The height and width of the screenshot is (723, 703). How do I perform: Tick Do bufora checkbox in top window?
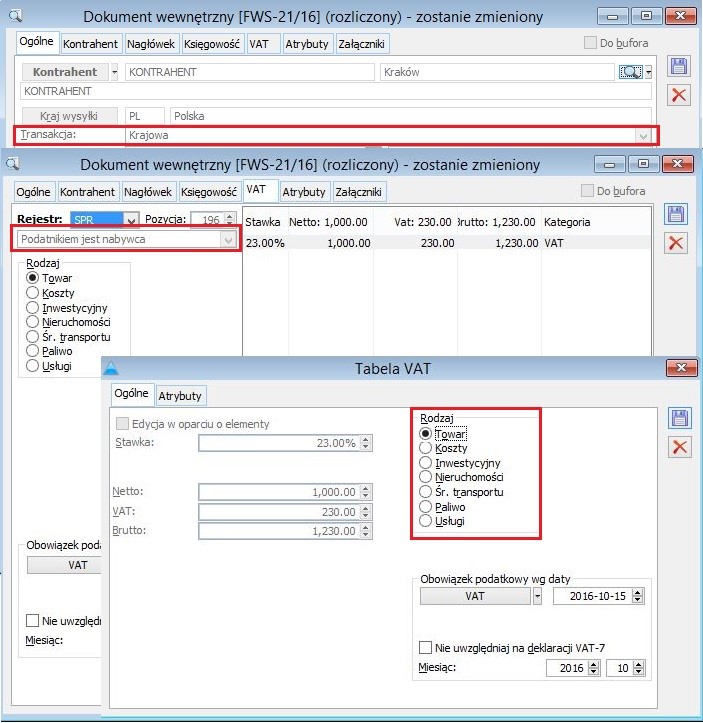coord(590,43)
